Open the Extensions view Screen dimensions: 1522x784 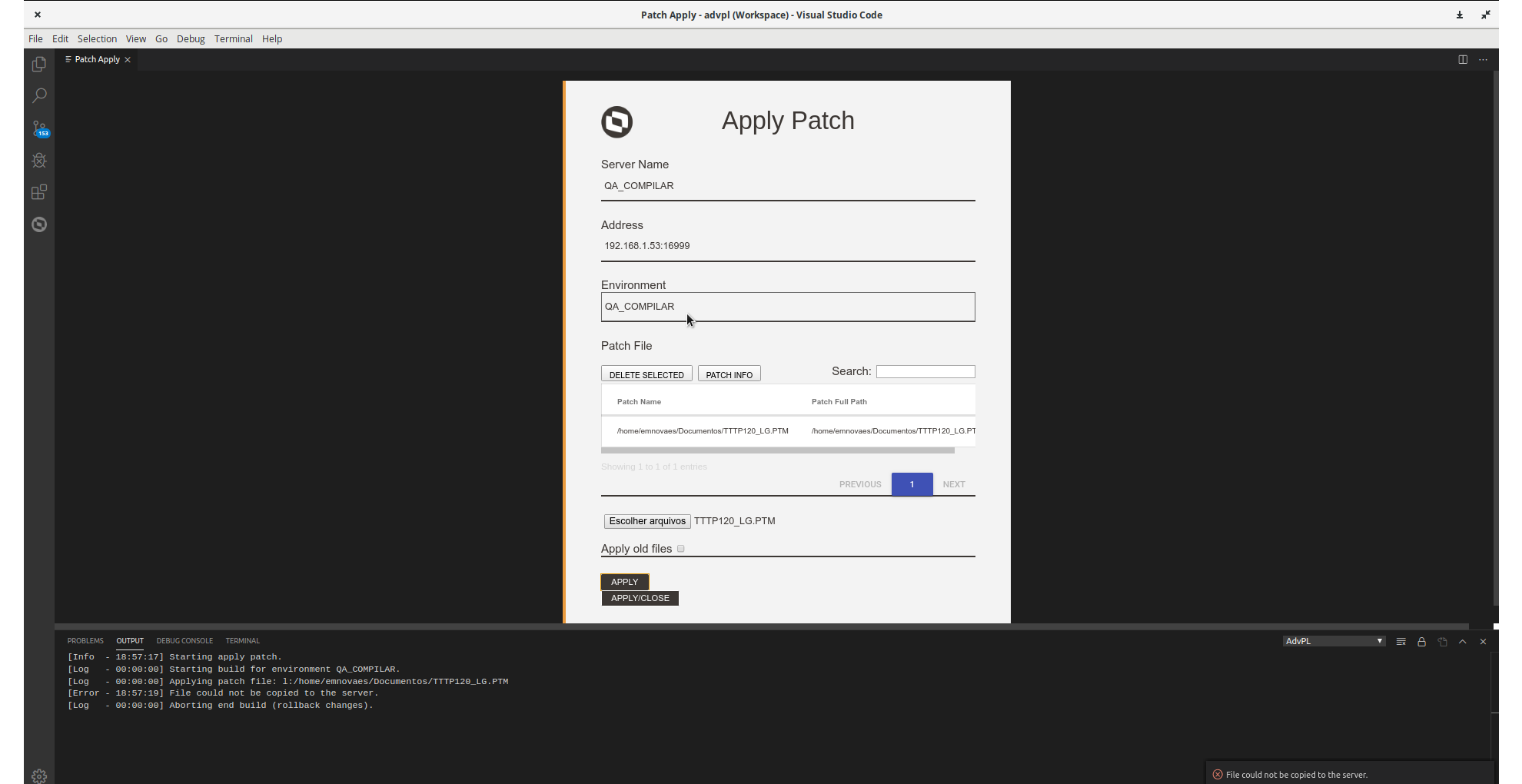click(x=38, y=192)
